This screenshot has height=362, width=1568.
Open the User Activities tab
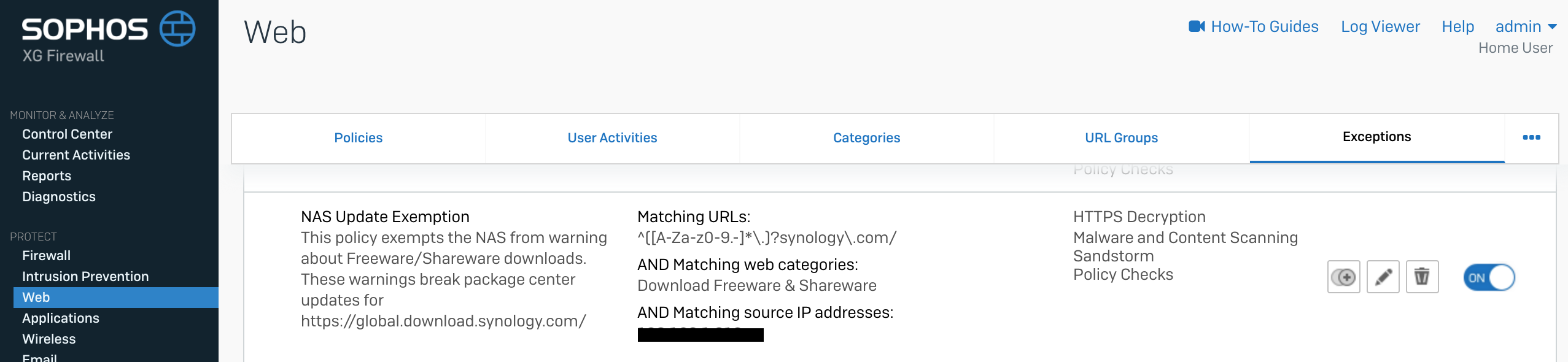[x=612, y=138]
